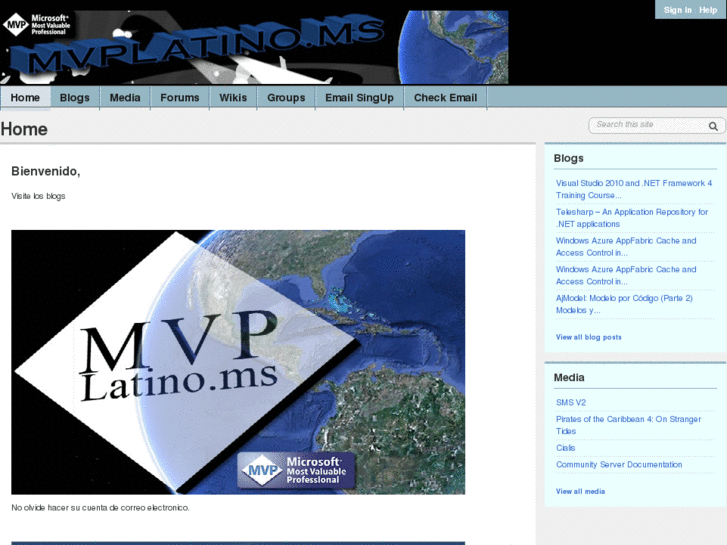
Task: Open Visual Studio 2010 Training Course post
Action: pos(634,189)
